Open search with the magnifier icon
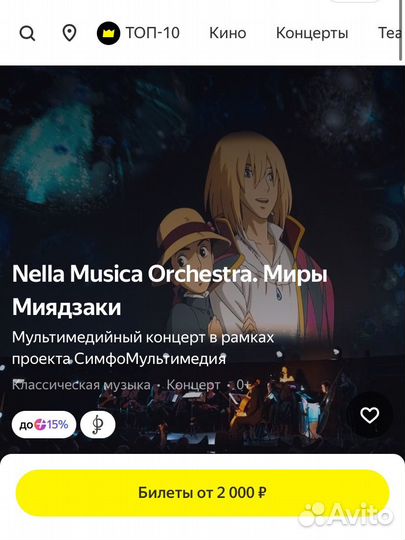The image size is (405, 540). point(27,34)
